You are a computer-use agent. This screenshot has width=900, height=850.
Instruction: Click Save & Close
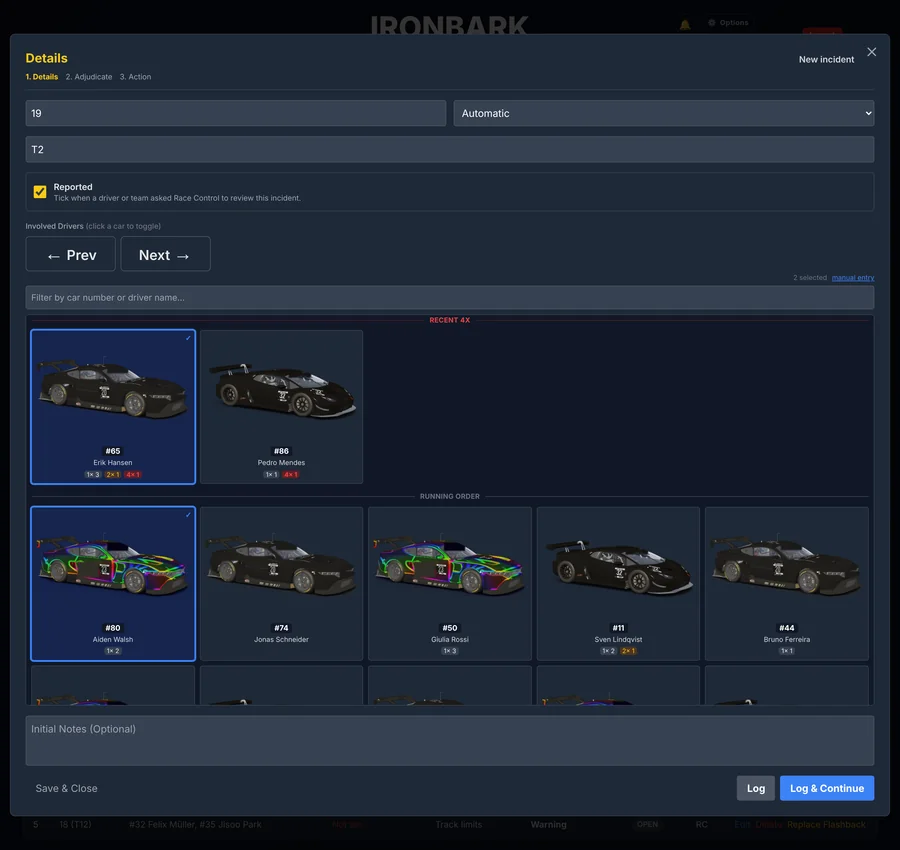coord(67,789)
